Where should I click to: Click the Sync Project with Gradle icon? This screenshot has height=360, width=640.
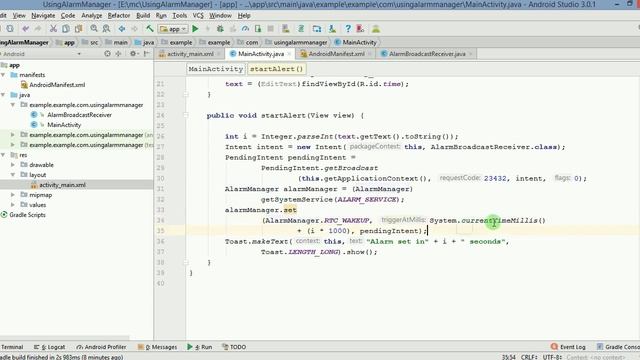pyautogui.click(x=301, y=29)
